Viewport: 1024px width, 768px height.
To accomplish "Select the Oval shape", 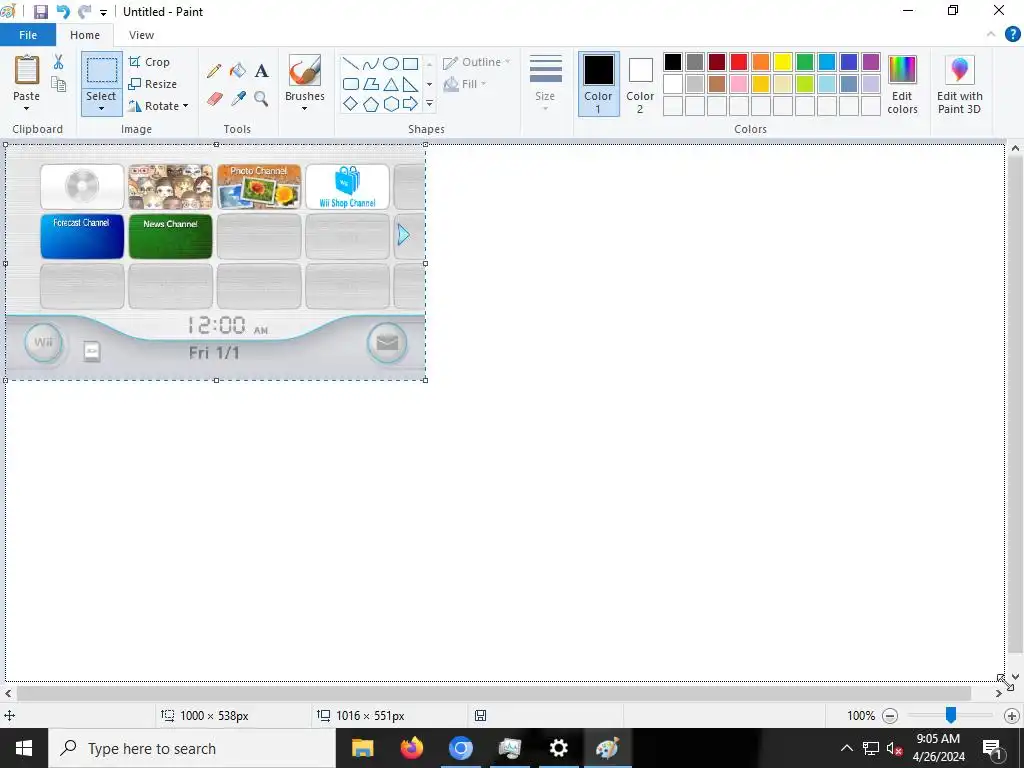I will pos(391,64).
